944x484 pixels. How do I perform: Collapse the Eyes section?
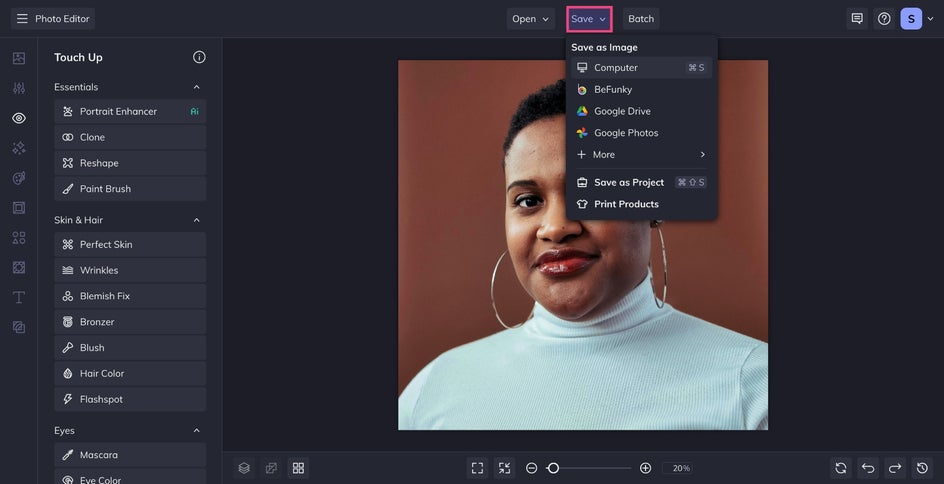[196, 430]
